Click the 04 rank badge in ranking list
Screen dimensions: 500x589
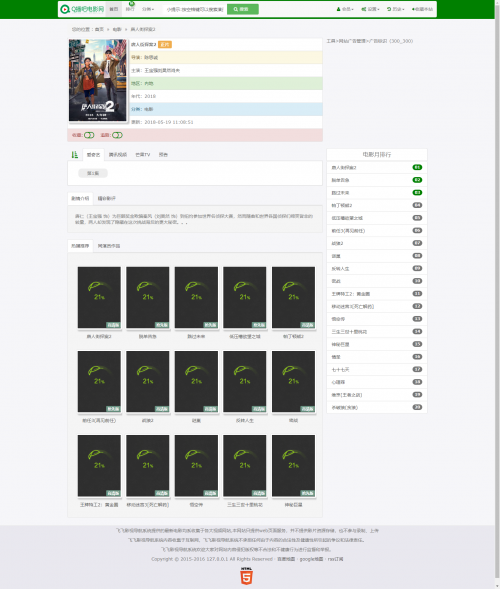[417, 205]
